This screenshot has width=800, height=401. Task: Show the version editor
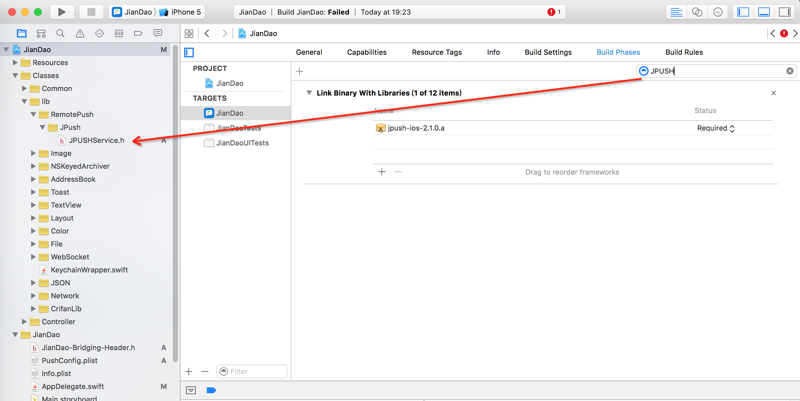(x=718, y=12)
